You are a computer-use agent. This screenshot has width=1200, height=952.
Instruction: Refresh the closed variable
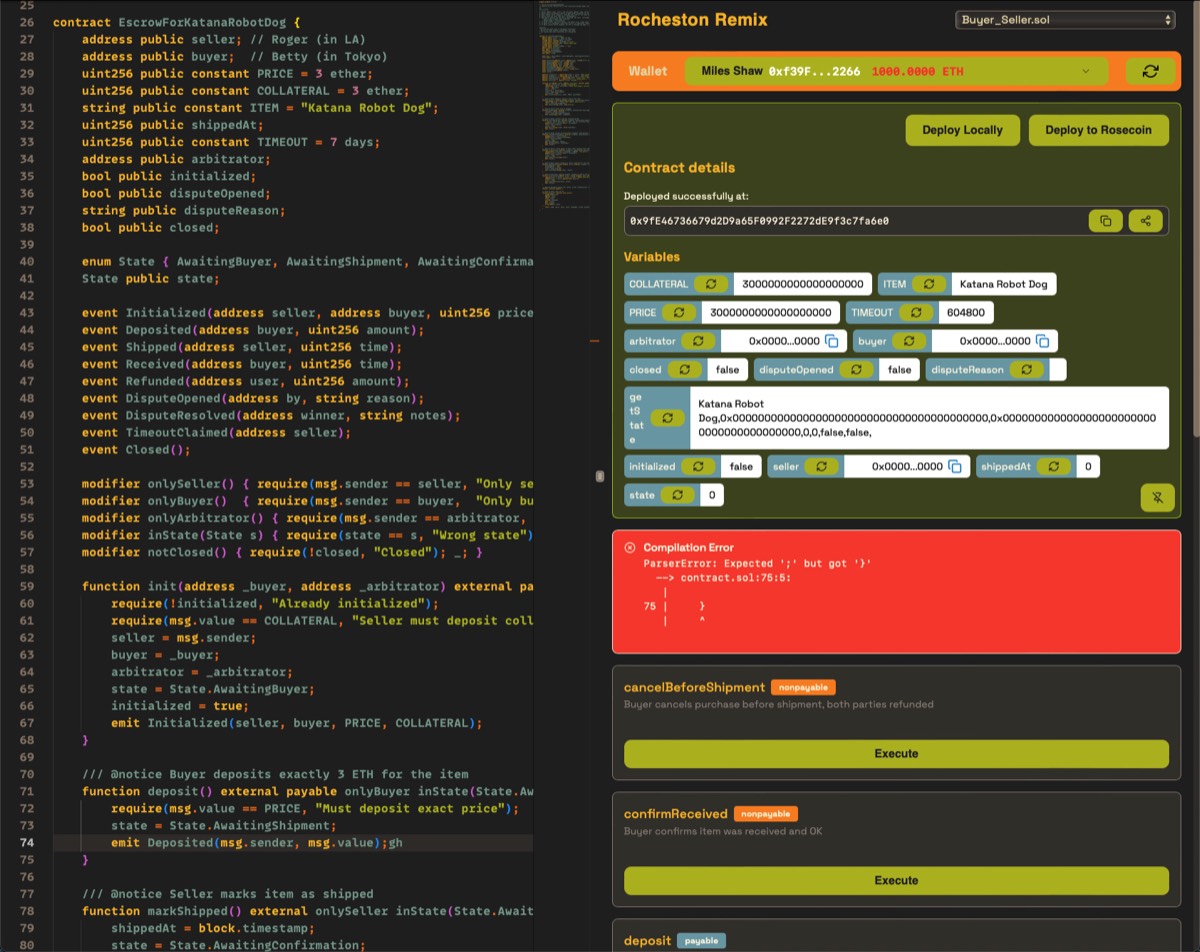coord(685,369)
